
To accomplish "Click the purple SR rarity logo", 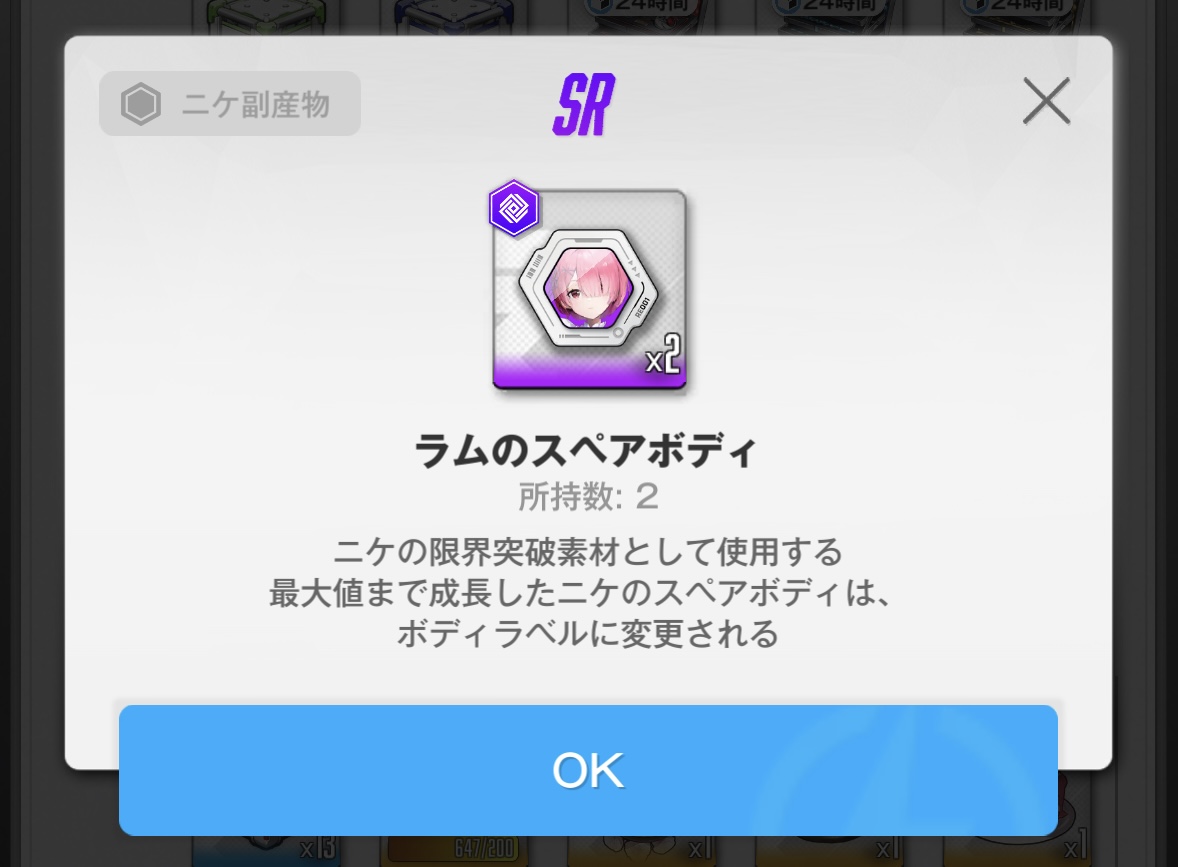I will pyautogui.click(x=584, y=104).
